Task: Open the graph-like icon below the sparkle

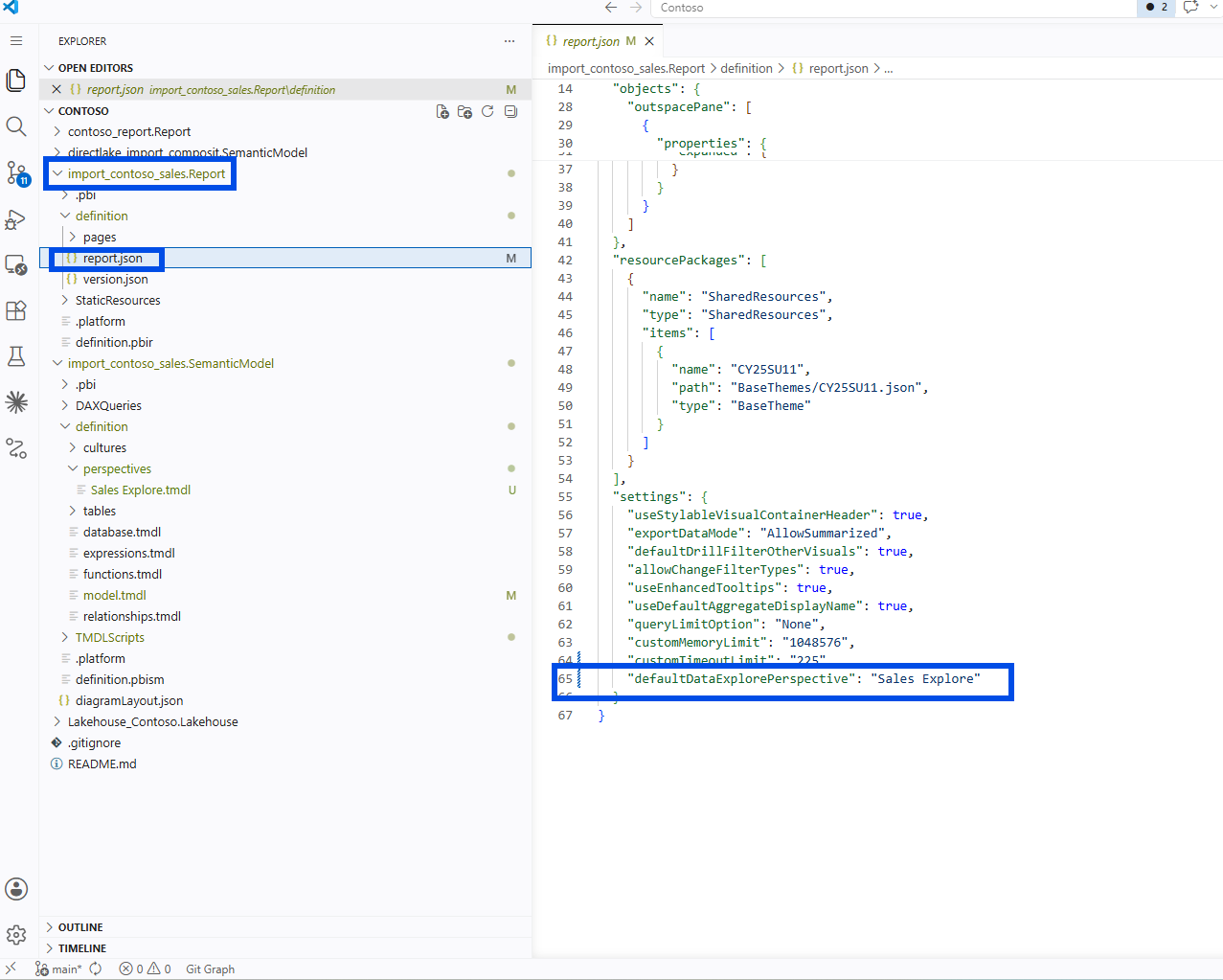Action: 16,448
